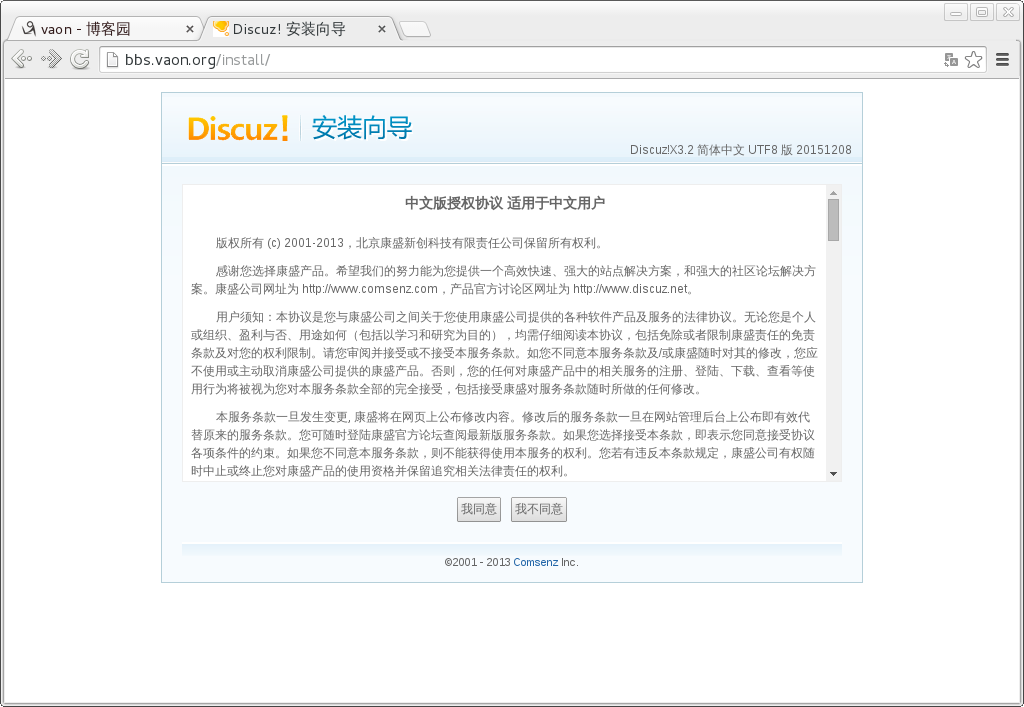Click the agreement scrollbar down arrow
This screenshot has height=707, width=1024.
pyautogui.click(x=833, y=474)
